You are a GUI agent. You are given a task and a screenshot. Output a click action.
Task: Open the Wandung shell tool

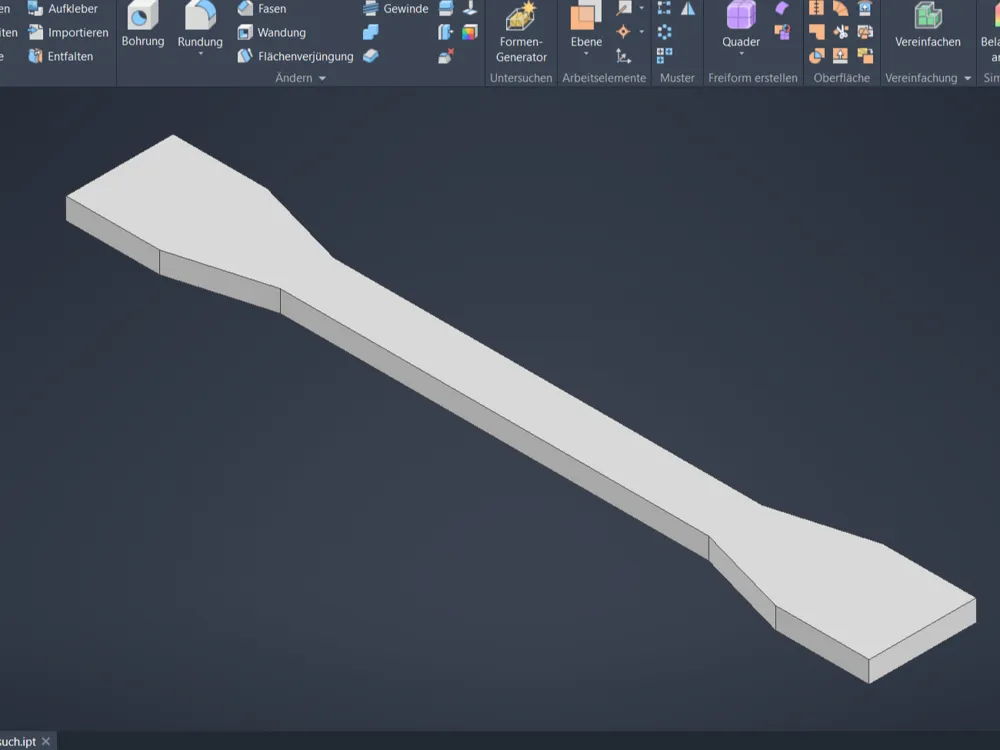271,32
